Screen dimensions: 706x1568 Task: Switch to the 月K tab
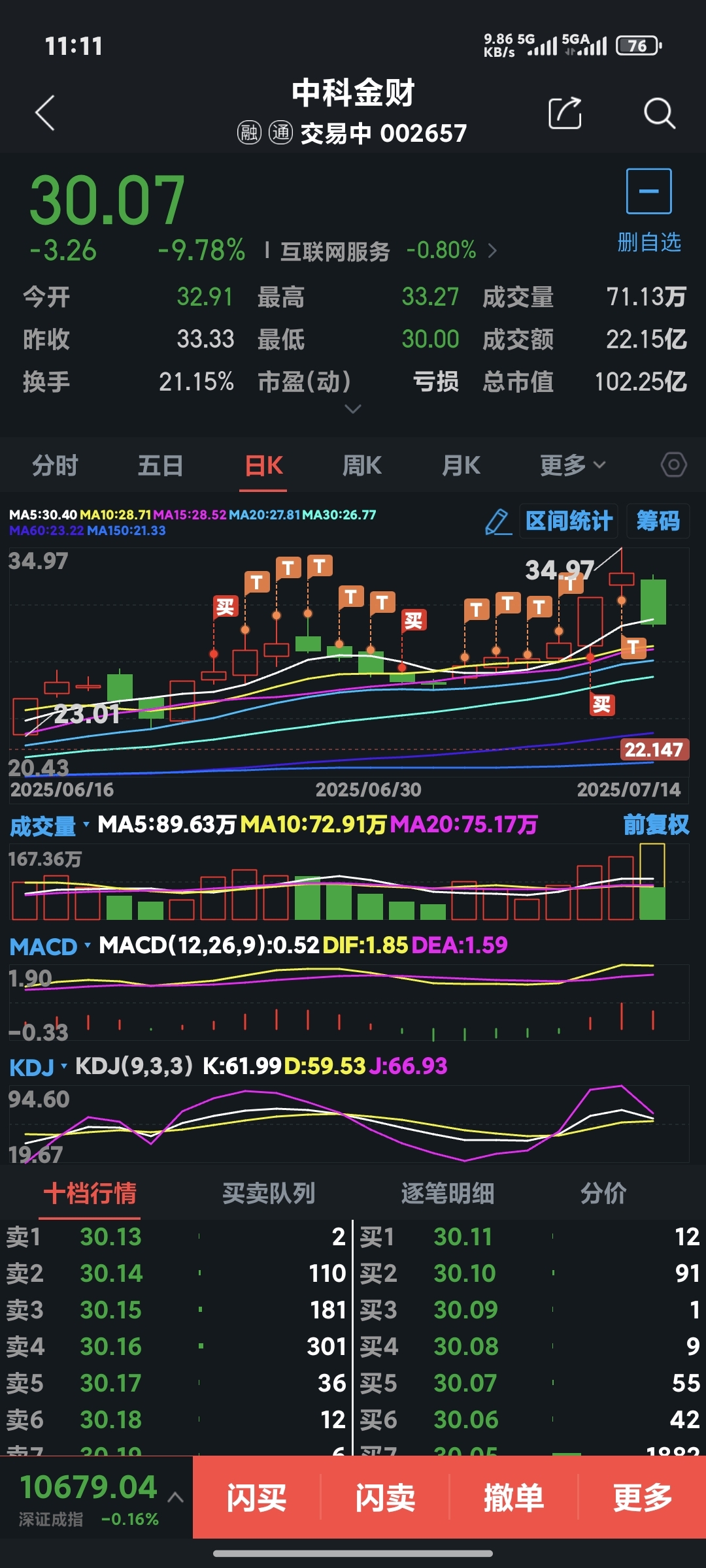tap(461, 465)
